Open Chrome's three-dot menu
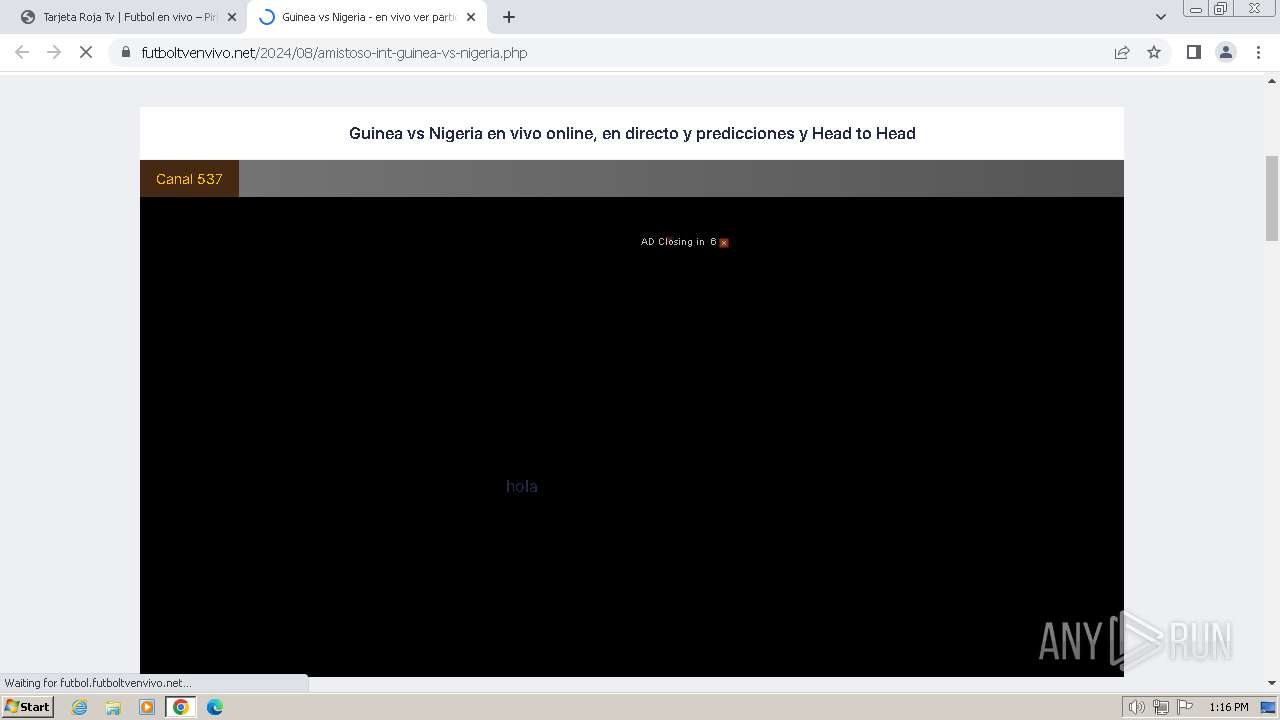1280x720 pixels. pyautogui.click(x=1258, y=52)
